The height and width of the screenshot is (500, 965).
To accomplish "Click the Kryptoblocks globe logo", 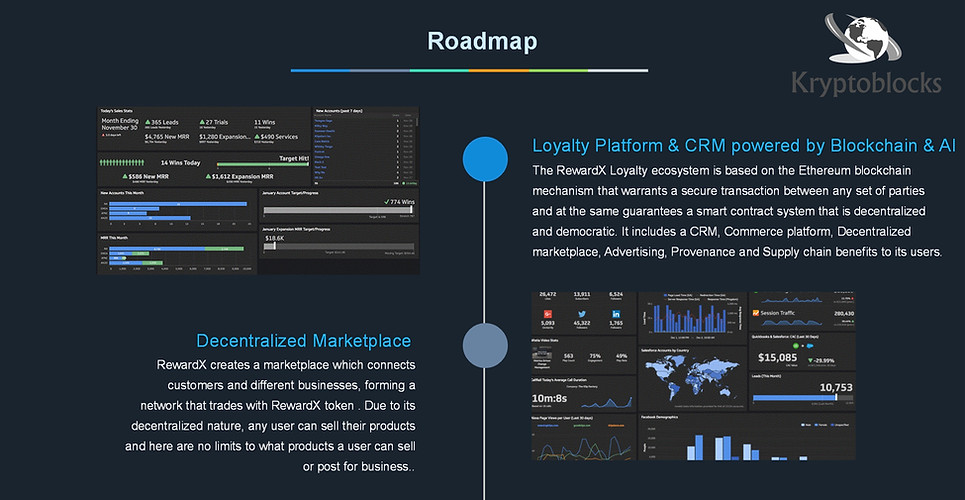I will tap(865, 38).
